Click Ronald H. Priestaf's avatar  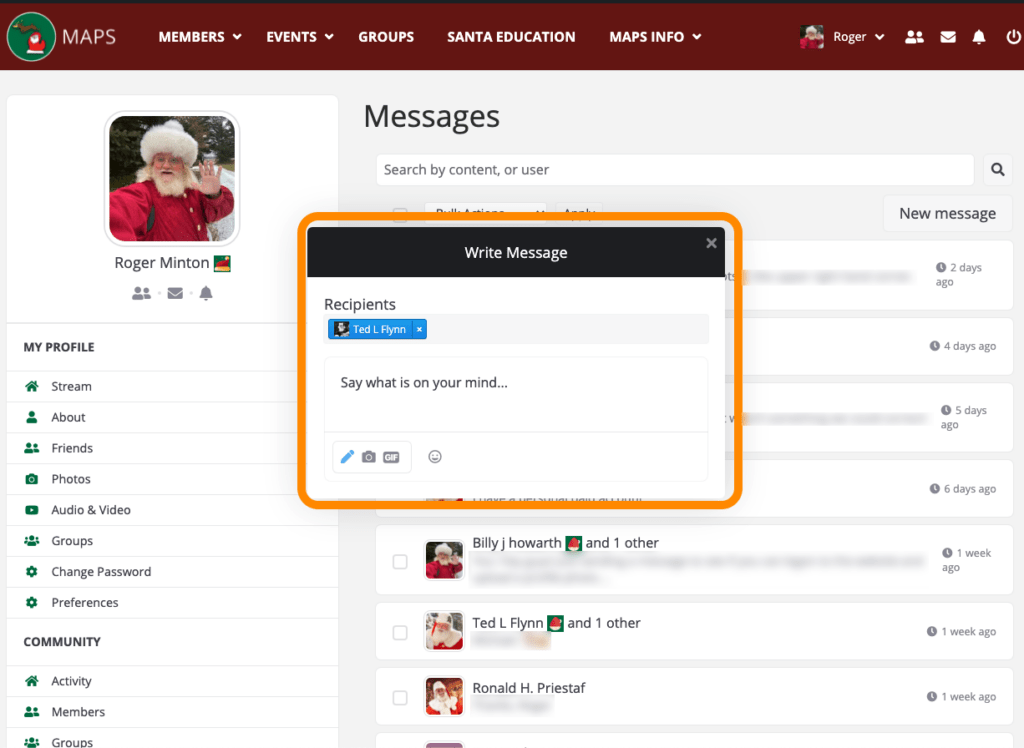pos(444,696)
